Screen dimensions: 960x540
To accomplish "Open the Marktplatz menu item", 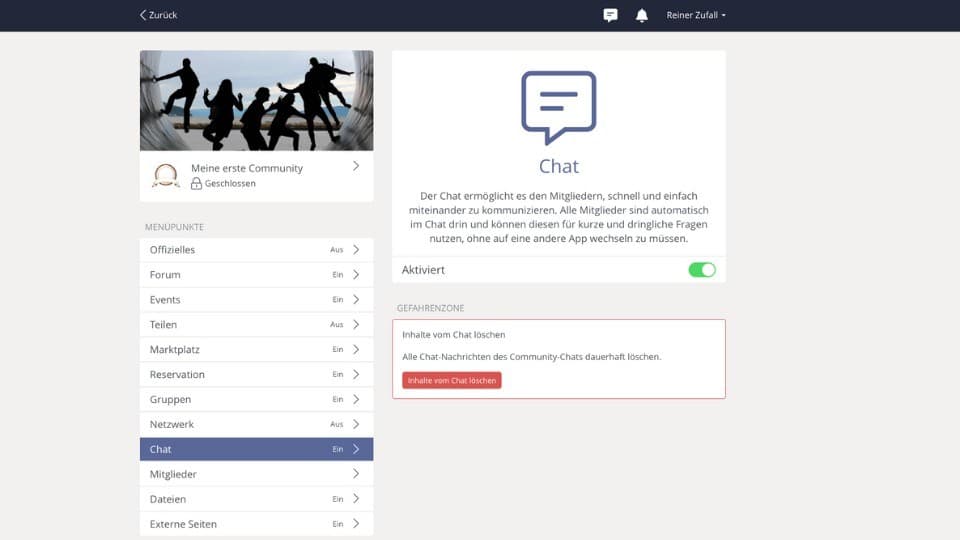I will [x=257, y=350].
